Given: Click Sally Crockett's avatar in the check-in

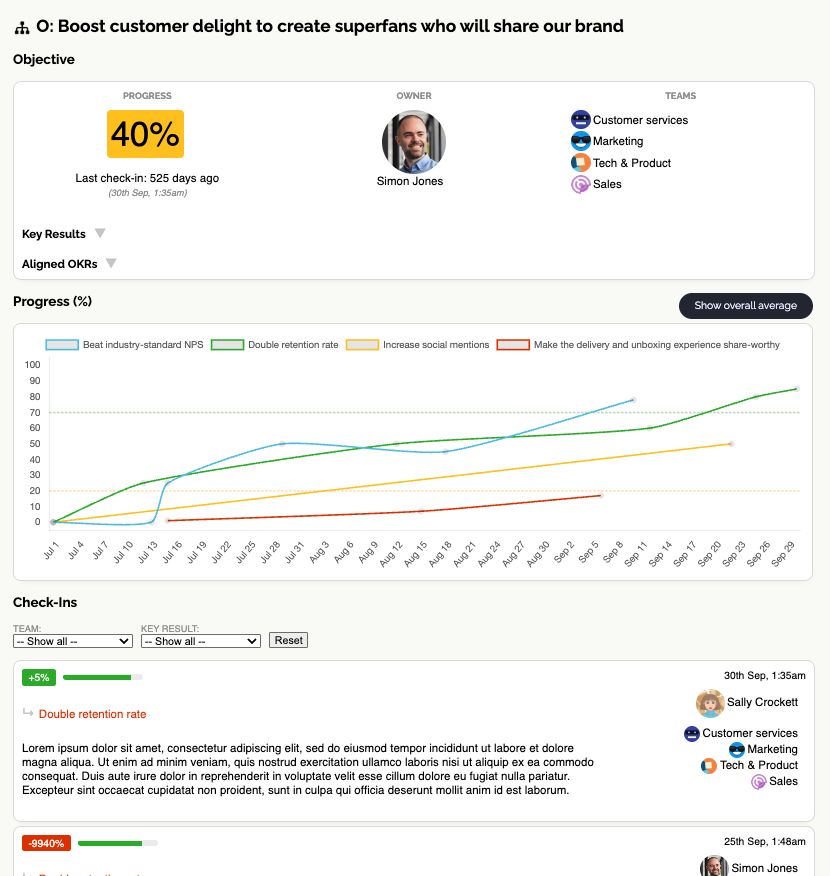Looking at the screenshot, I should [710, 705].
